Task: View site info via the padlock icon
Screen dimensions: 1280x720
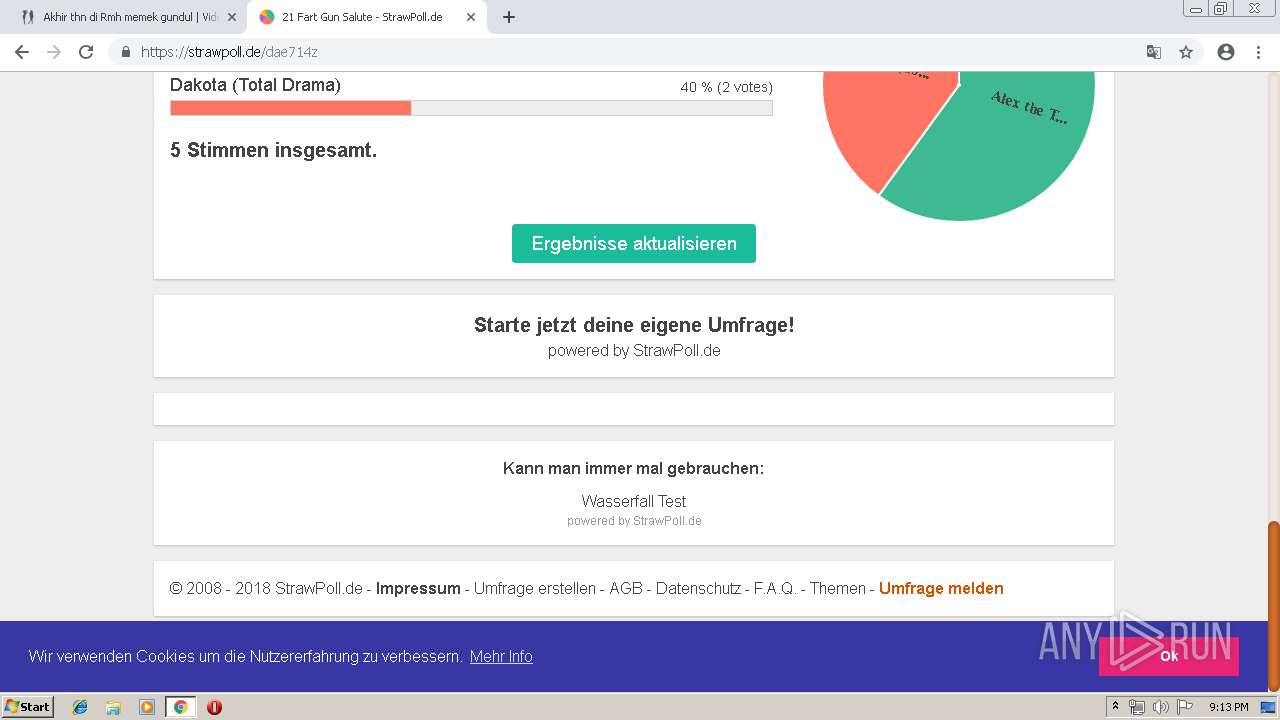Action: coord(126,52)
